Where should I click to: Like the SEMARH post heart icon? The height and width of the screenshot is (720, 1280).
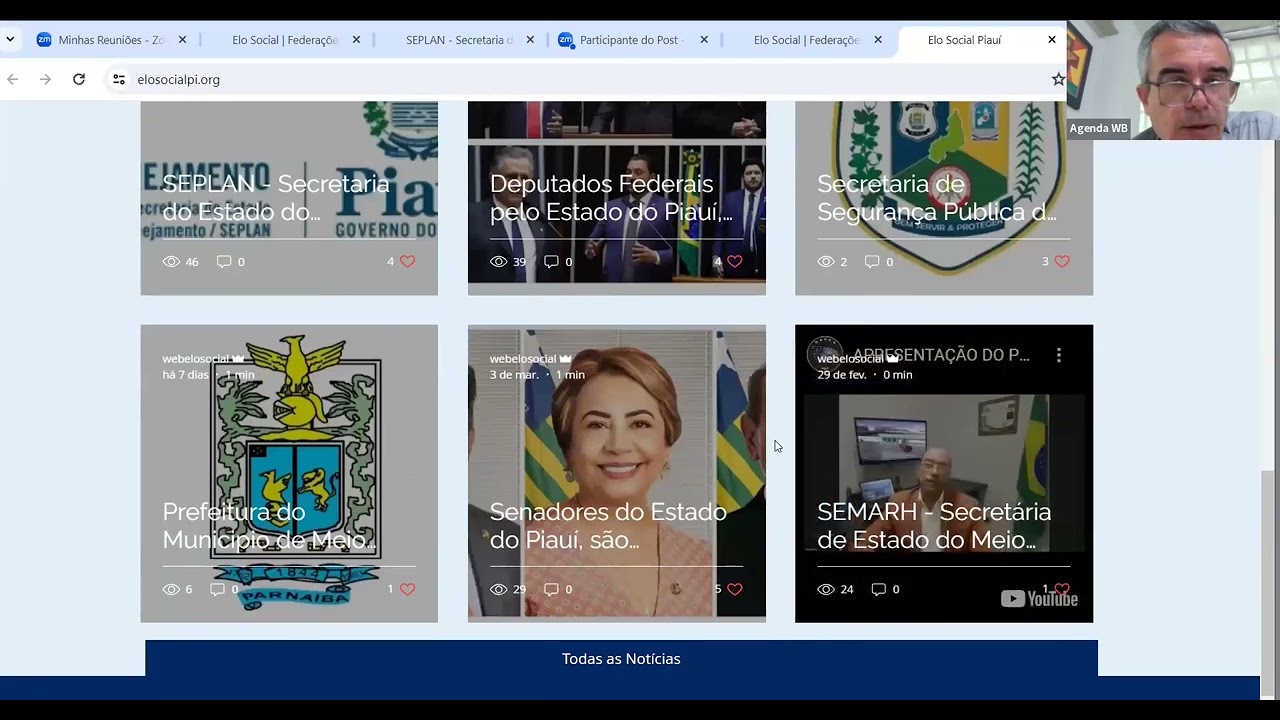click(x=1062, y=589)
